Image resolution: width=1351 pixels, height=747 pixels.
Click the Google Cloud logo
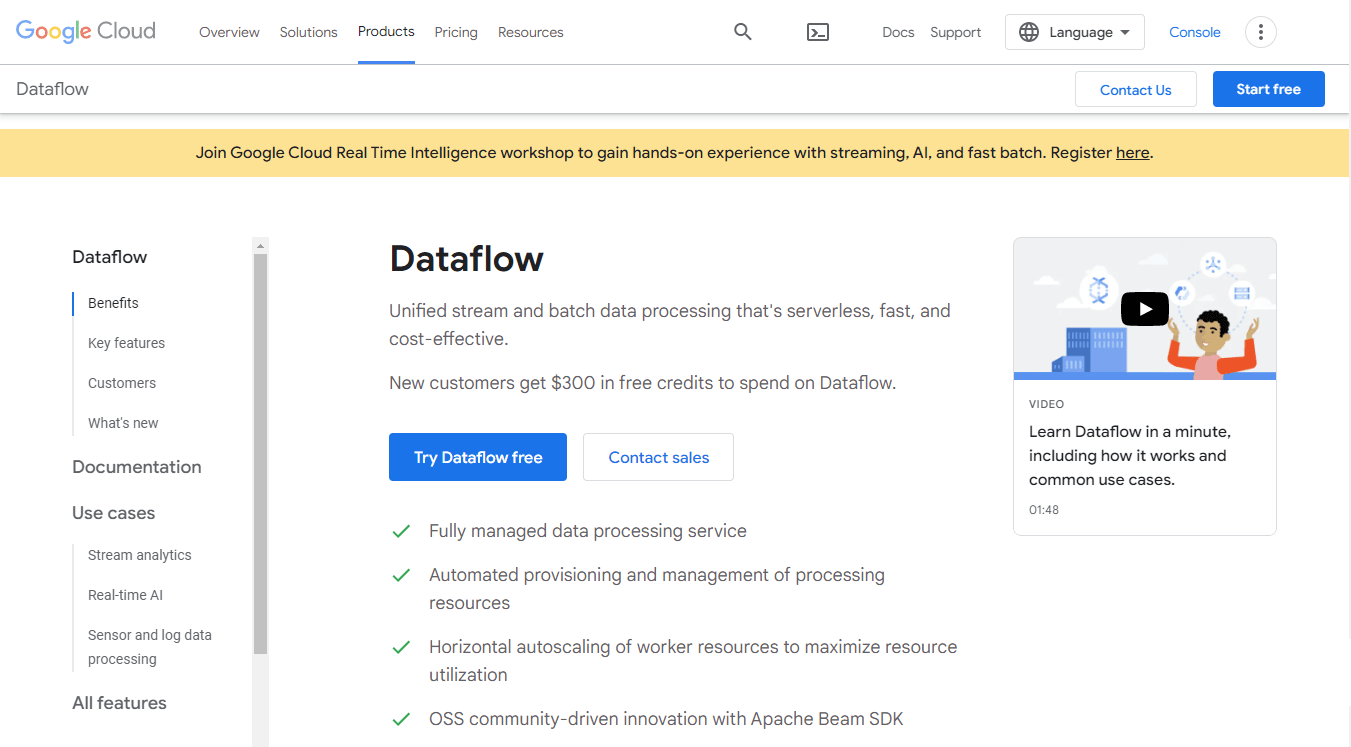[x=85, y=31]
